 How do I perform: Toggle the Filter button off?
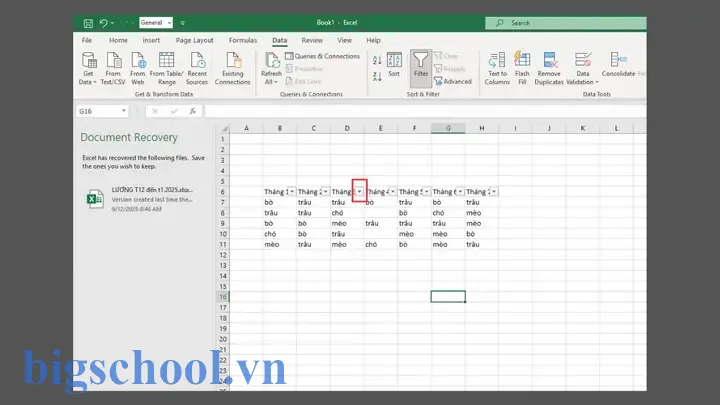click(421, 68)
